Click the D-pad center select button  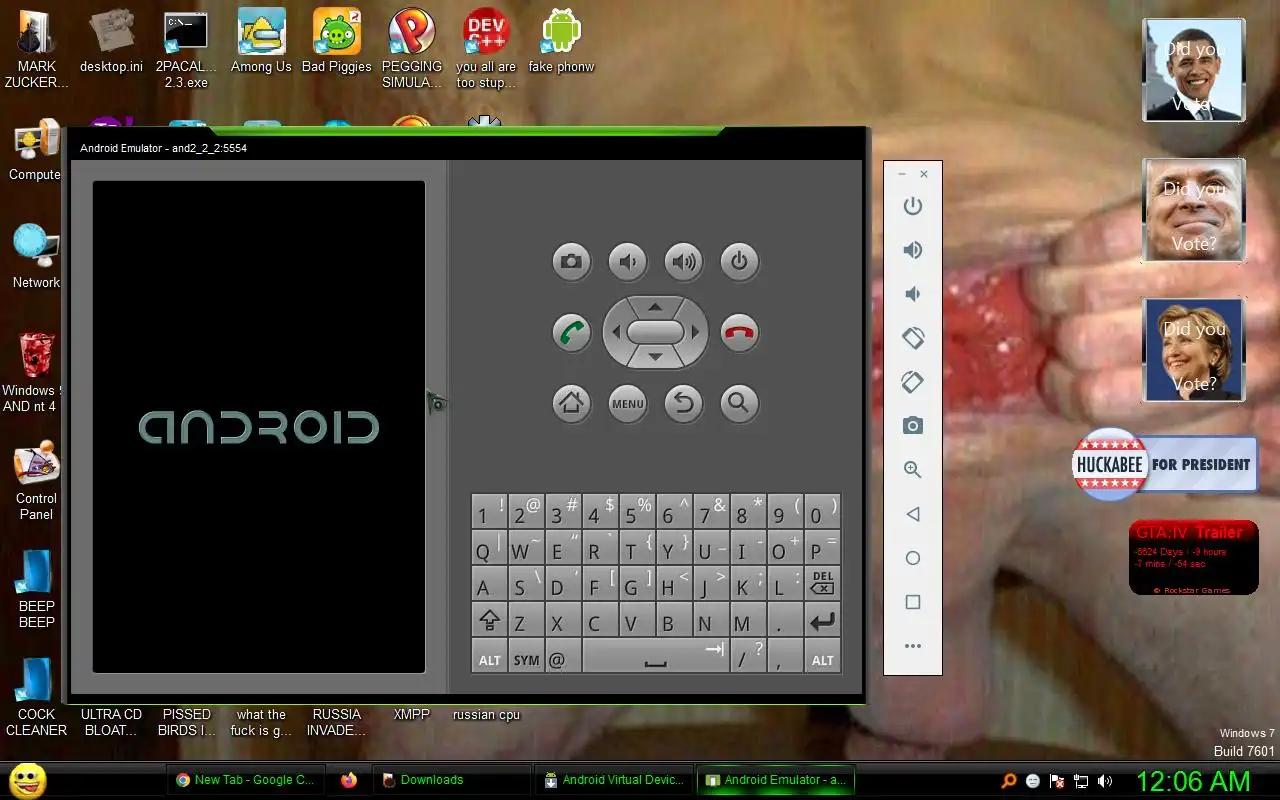click(x=655, y=332)
